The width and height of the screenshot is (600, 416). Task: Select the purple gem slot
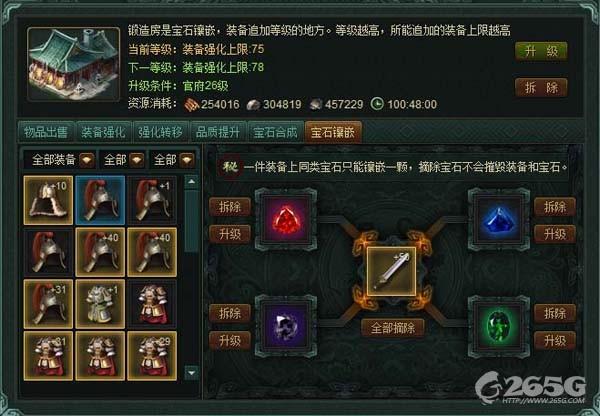[286, 326]
